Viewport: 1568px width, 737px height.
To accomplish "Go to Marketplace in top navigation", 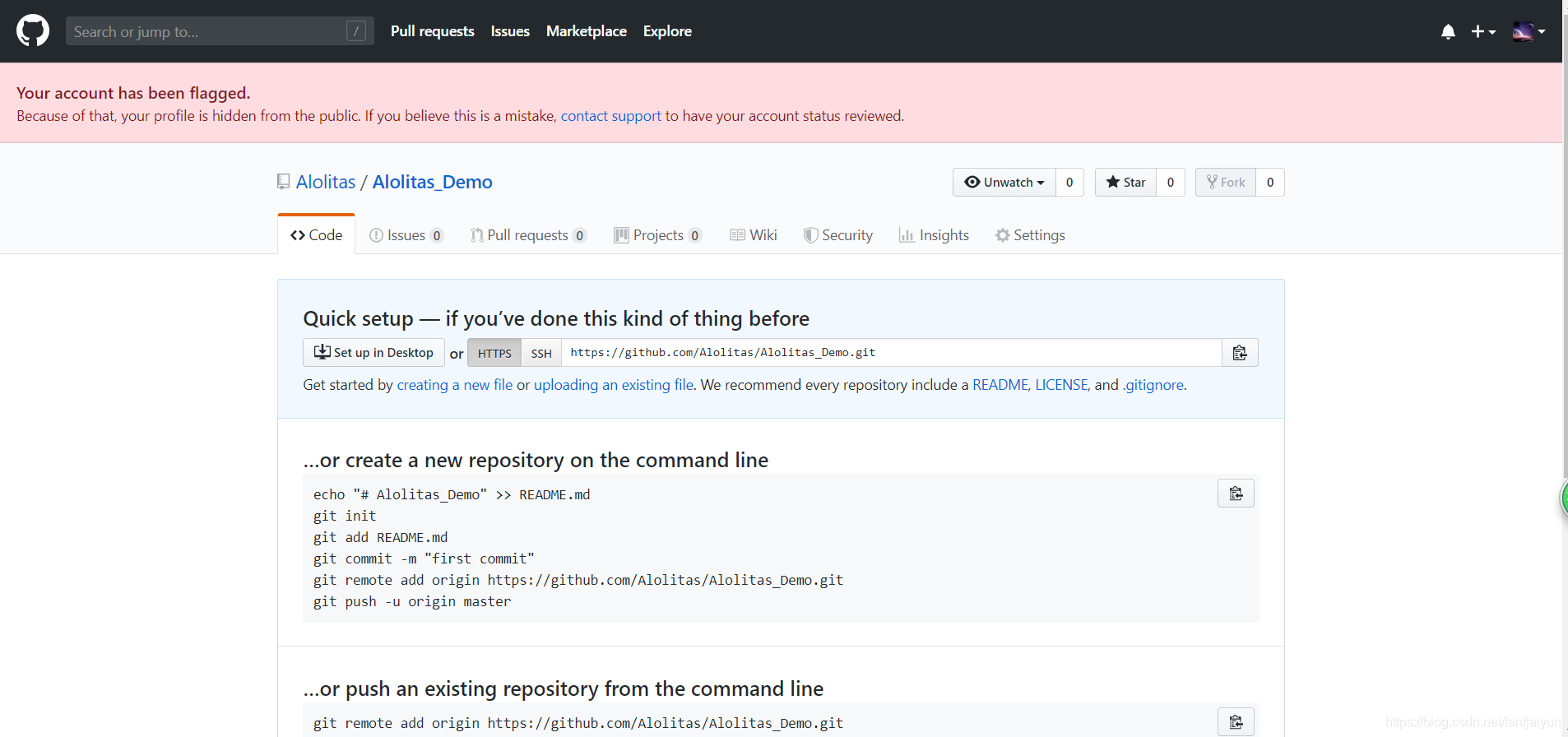I will (587, 31).
